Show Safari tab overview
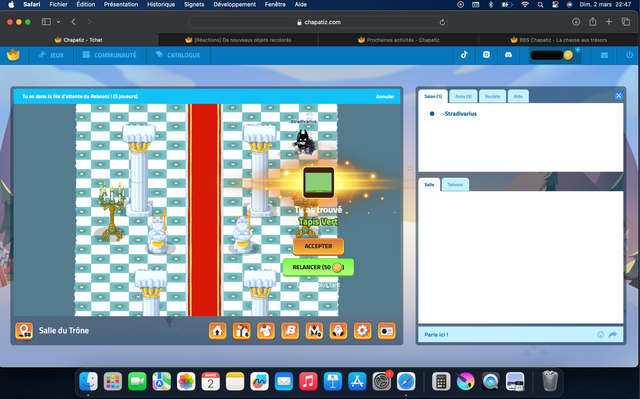 click(x=626, y=22)
